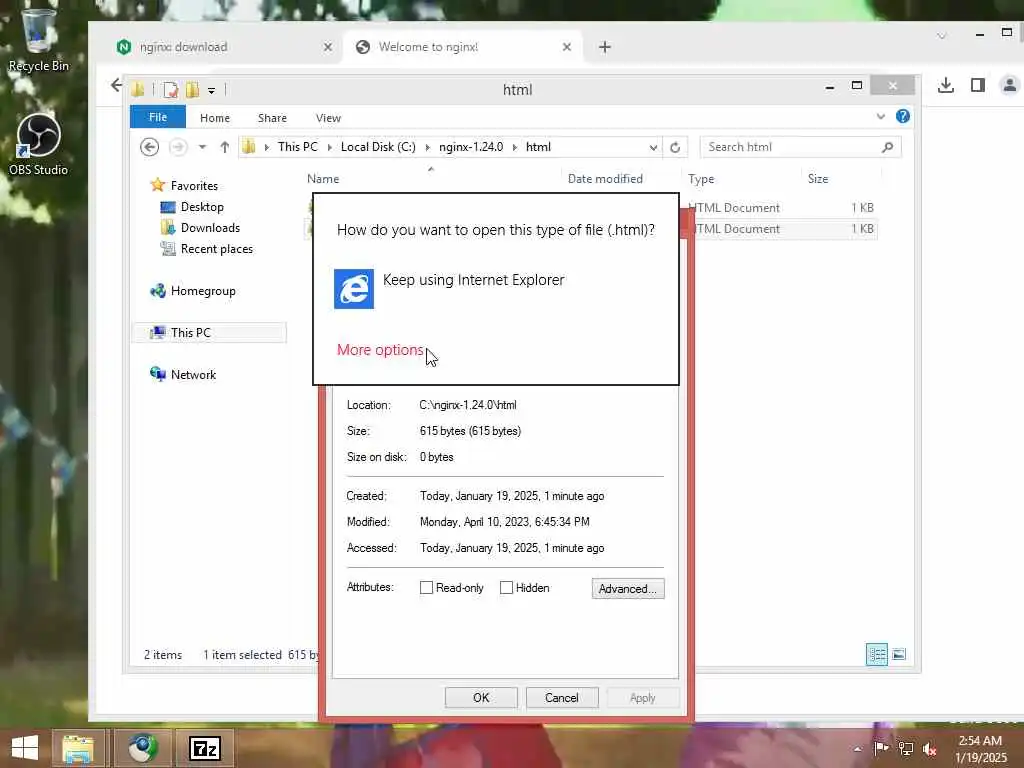
Task: Open the Customize Quick Access Toolbar dropdown
Action: (212, 91)
